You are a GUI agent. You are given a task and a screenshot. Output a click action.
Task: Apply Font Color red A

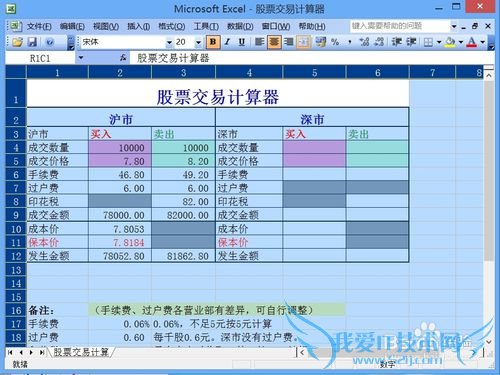pos(472,42)
